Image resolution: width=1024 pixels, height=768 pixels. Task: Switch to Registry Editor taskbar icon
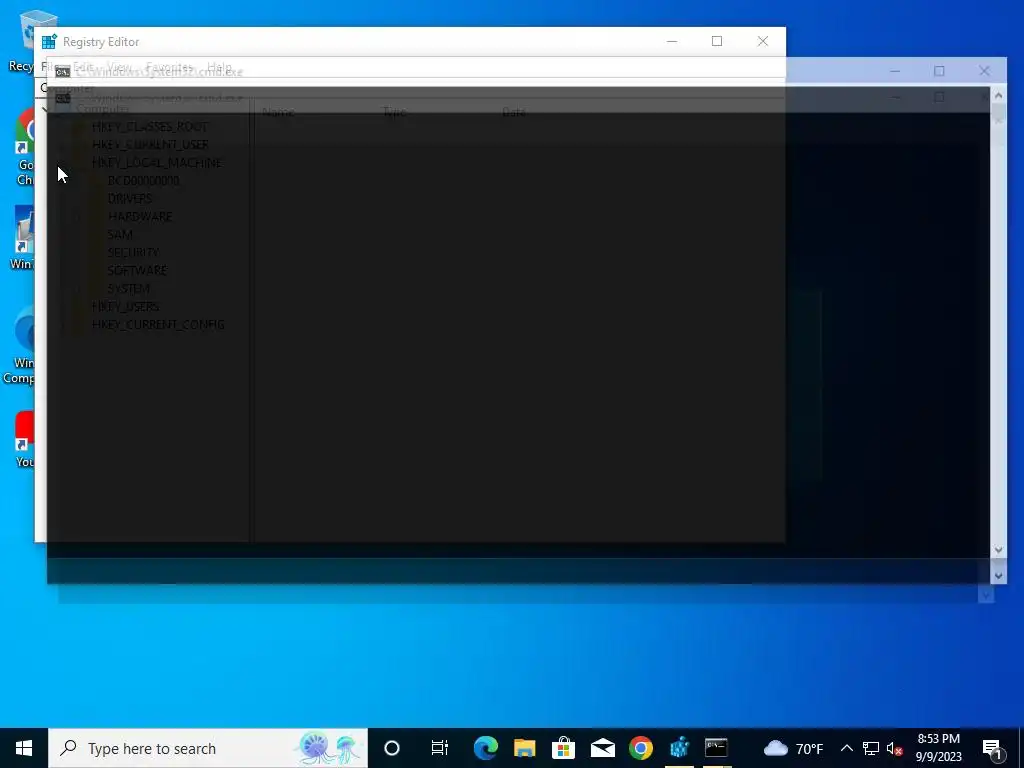(x=679, y=748)
